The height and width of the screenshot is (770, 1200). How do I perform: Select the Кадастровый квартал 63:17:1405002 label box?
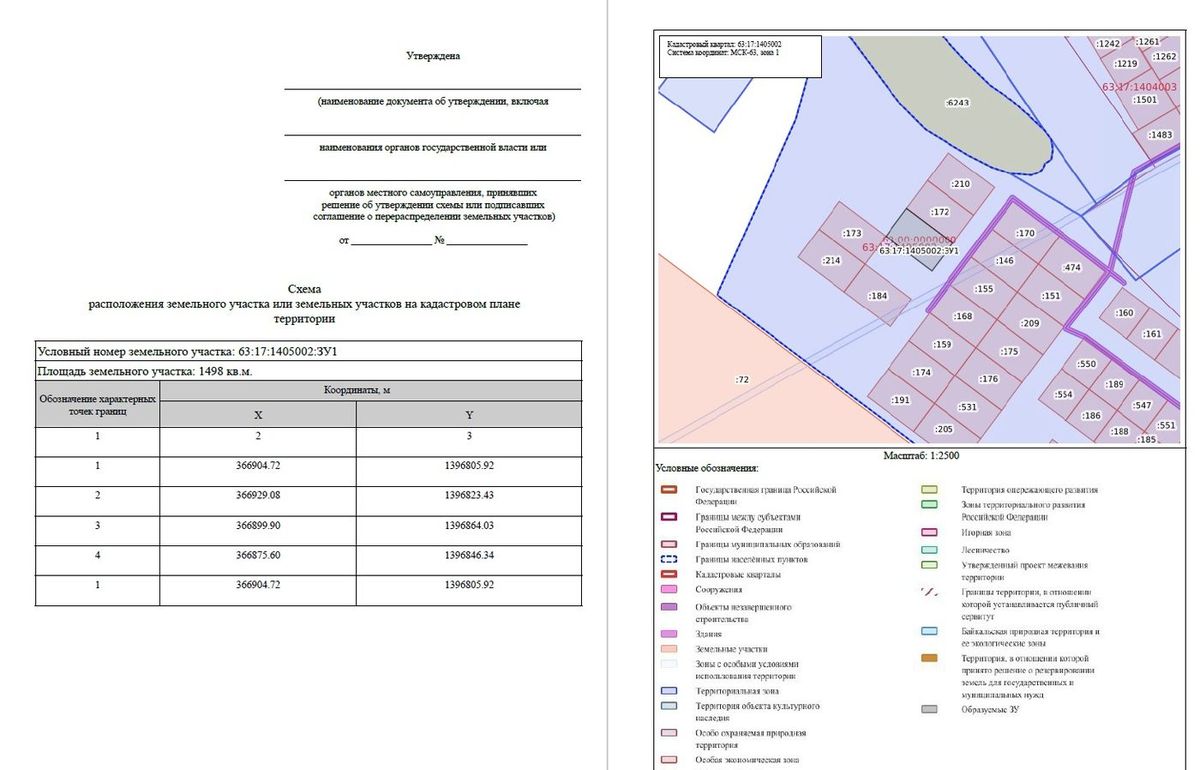tap(739, 57)
